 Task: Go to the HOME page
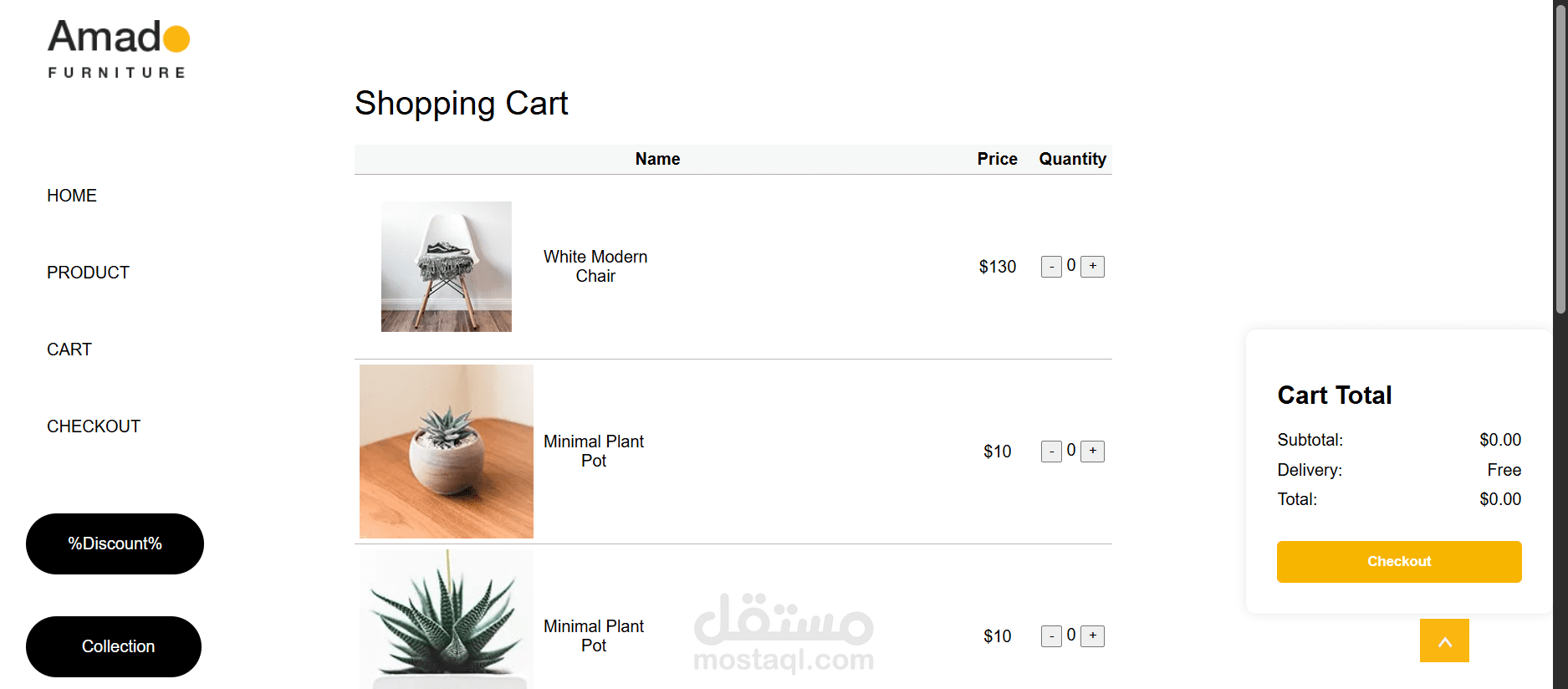[72, 196]
